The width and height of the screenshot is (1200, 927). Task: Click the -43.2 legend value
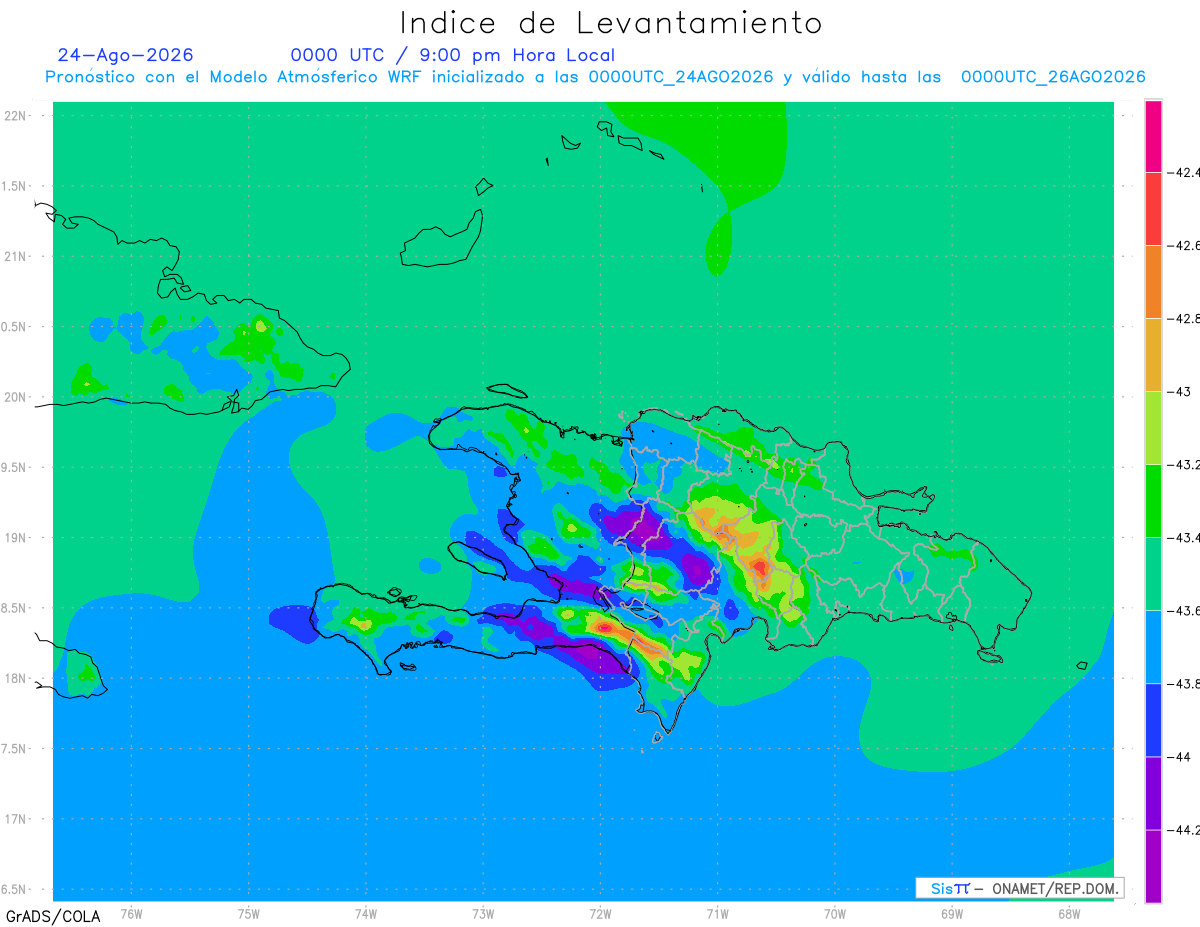[1184, 464]
